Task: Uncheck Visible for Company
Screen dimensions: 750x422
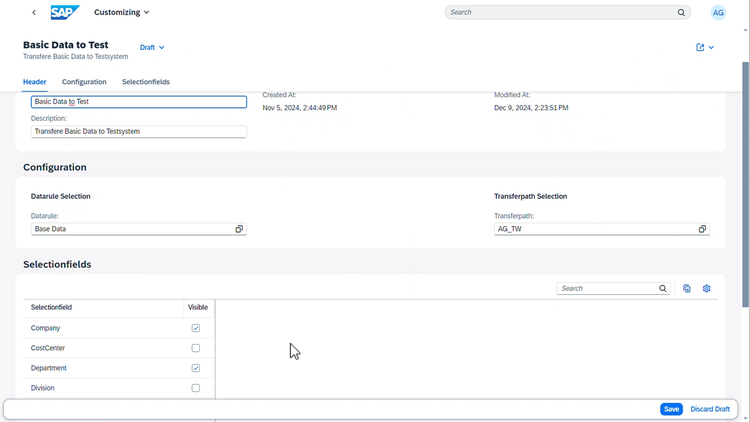Action: point(196,328)
